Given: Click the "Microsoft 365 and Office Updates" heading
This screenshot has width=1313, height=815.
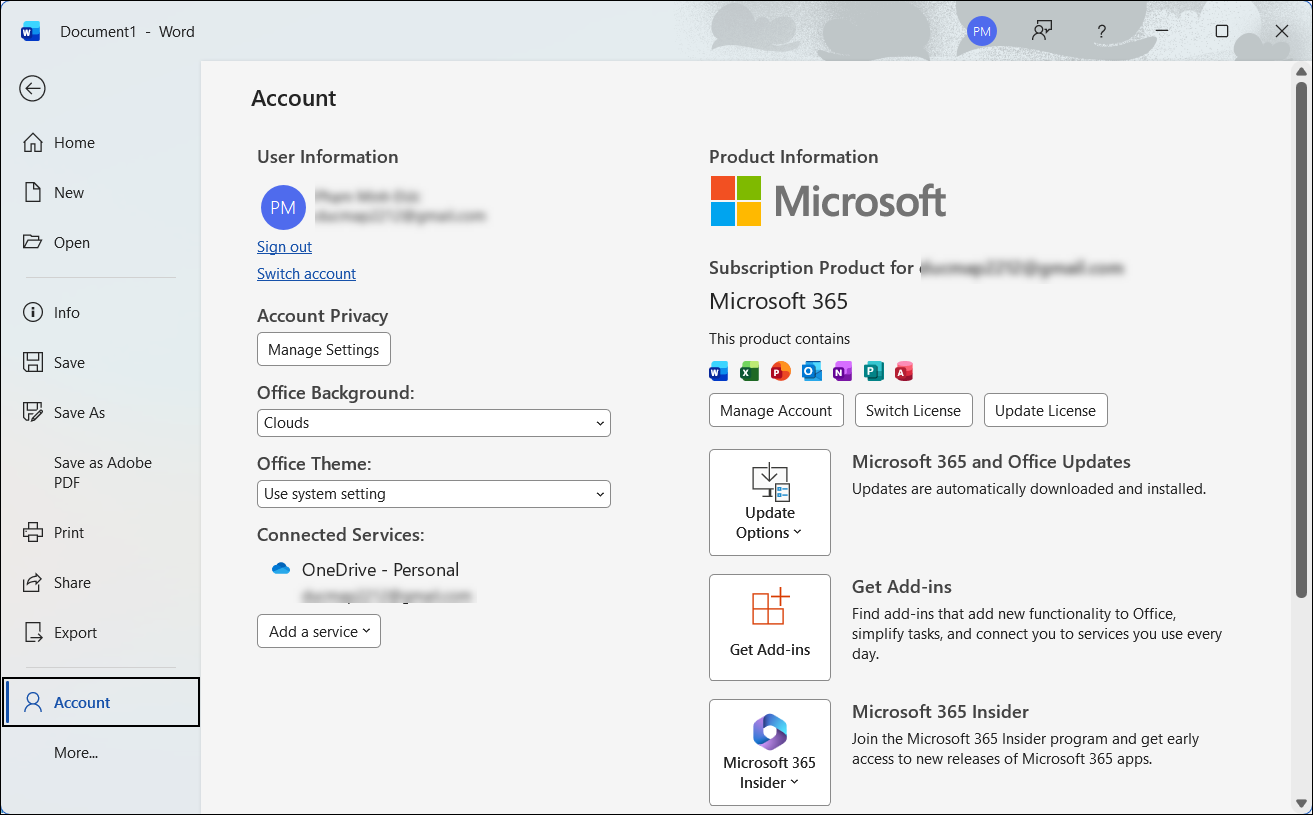Looking at the screenshot, I should pos(991,462).
